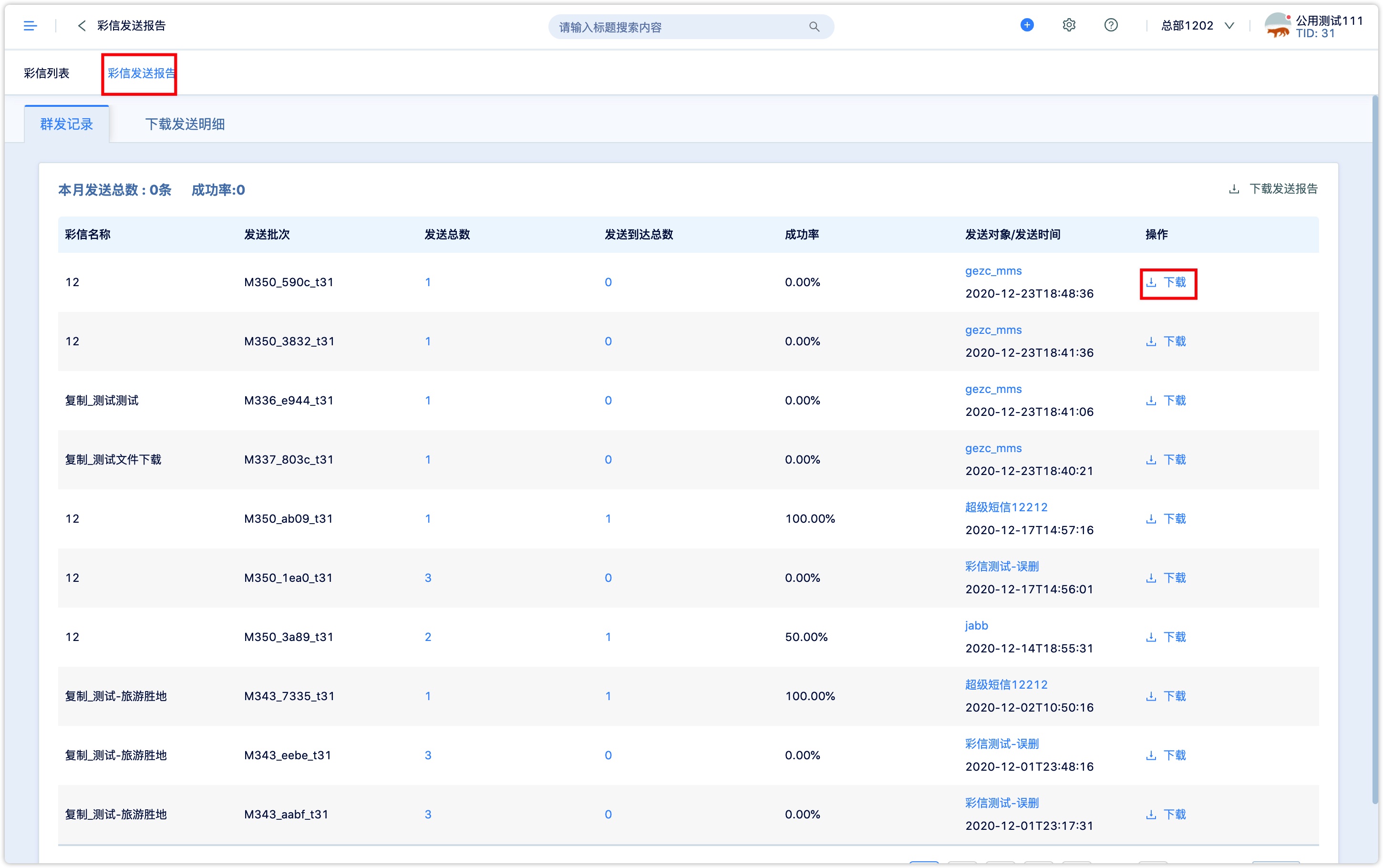Download report for batch M343_eebe_t31
This screenshot has width=1383, height=868.
tap(1166, 755)
